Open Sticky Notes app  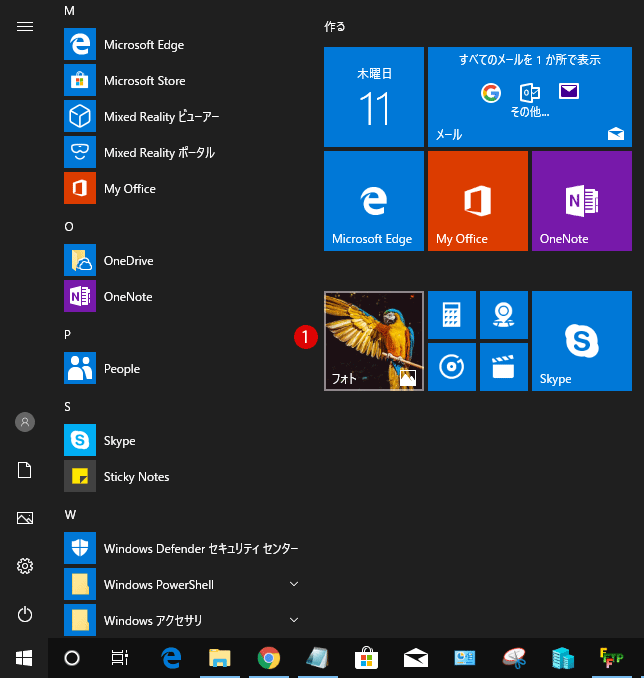click(x=182, y=476)
